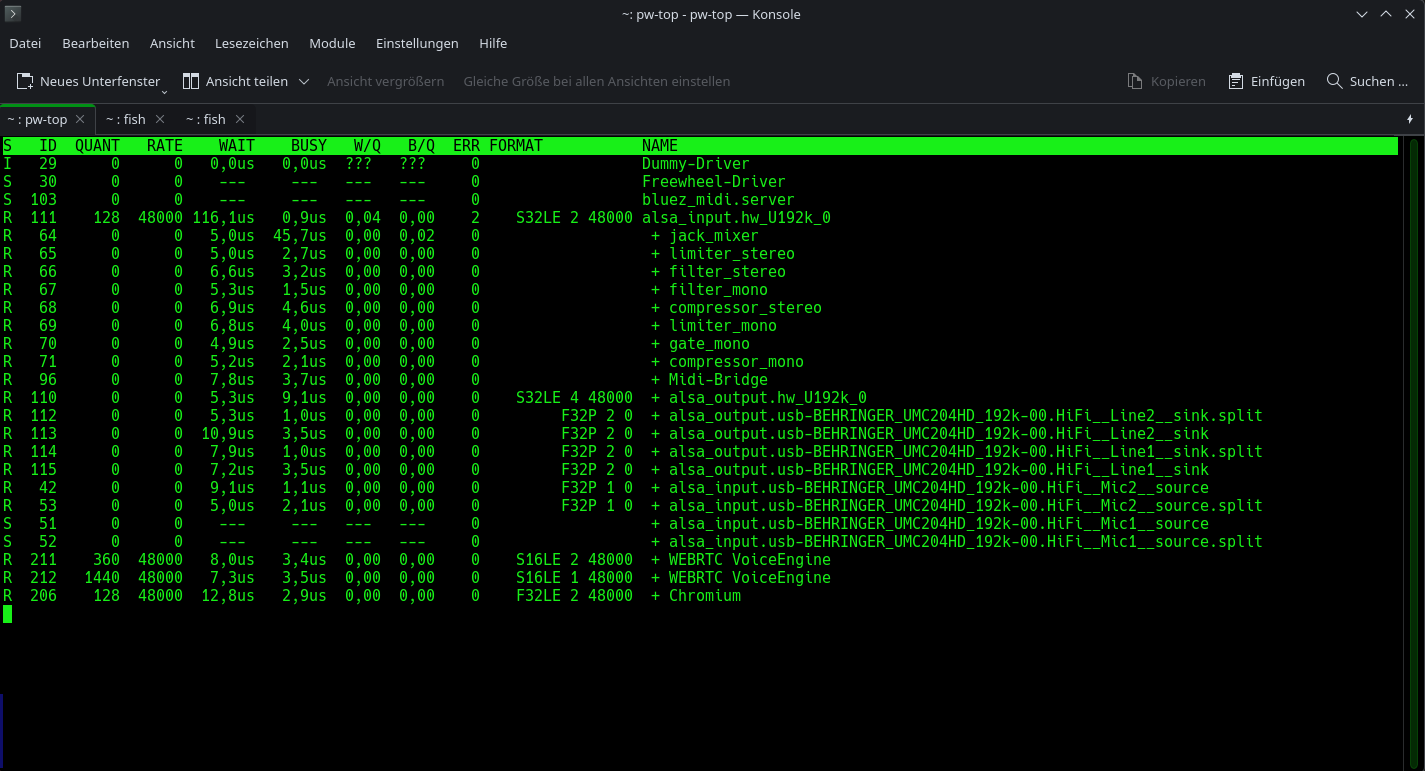The width and height of the screenshot is (1425, 771).
Task: Click the tab bar lightning icon
Action: point(1410,119)
